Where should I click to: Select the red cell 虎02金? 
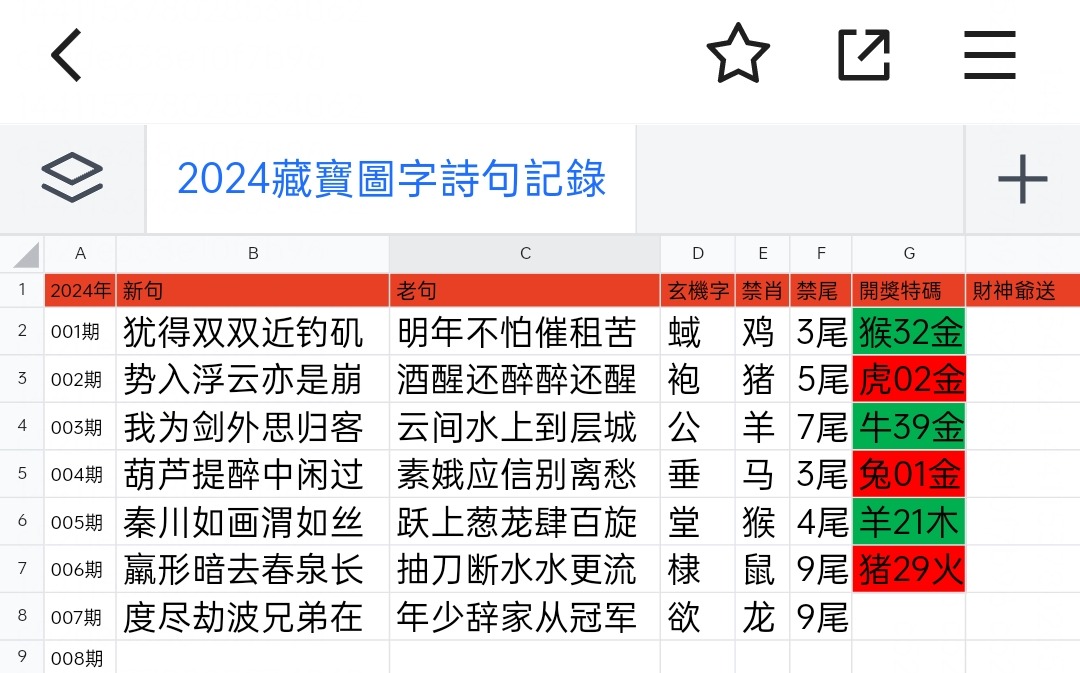(908, 380)
